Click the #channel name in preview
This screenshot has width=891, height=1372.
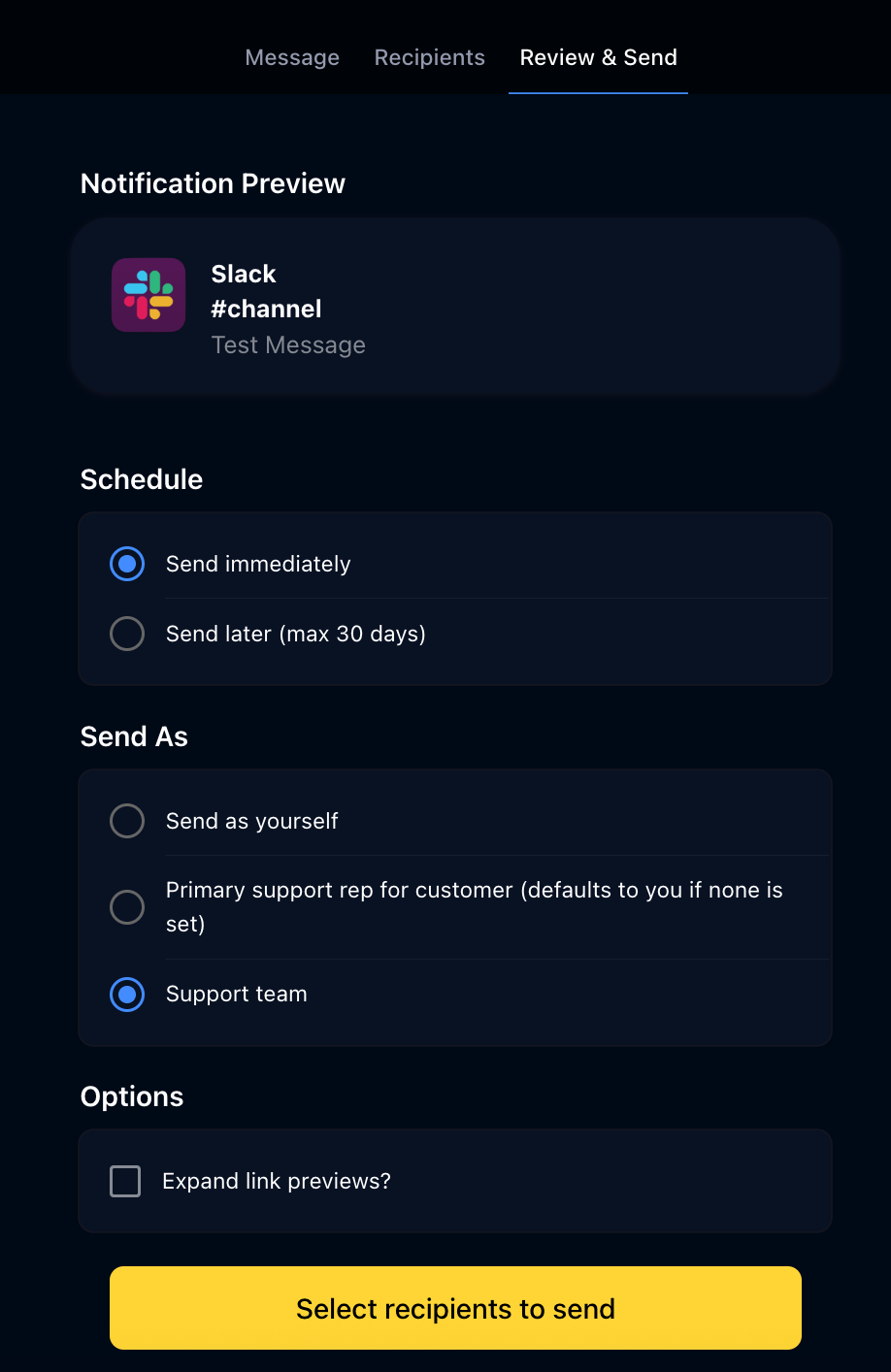266,309
